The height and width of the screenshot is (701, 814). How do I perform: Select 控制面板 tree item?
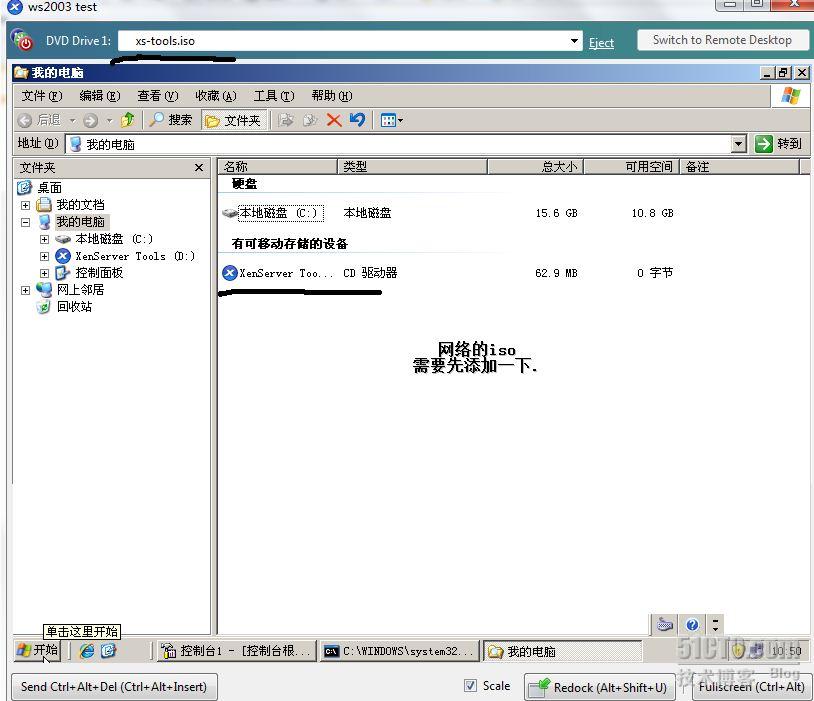[99, 273]
